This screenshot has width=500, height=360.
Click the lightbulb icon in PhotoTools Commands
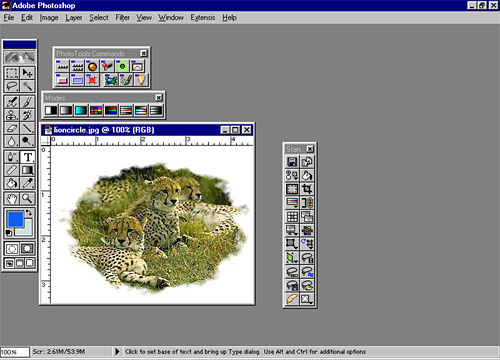click(141, 80)
